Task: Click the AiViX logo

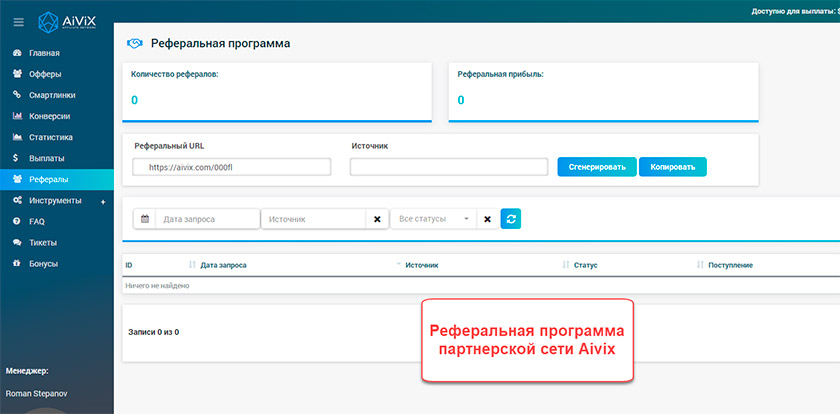Action: 67,22
